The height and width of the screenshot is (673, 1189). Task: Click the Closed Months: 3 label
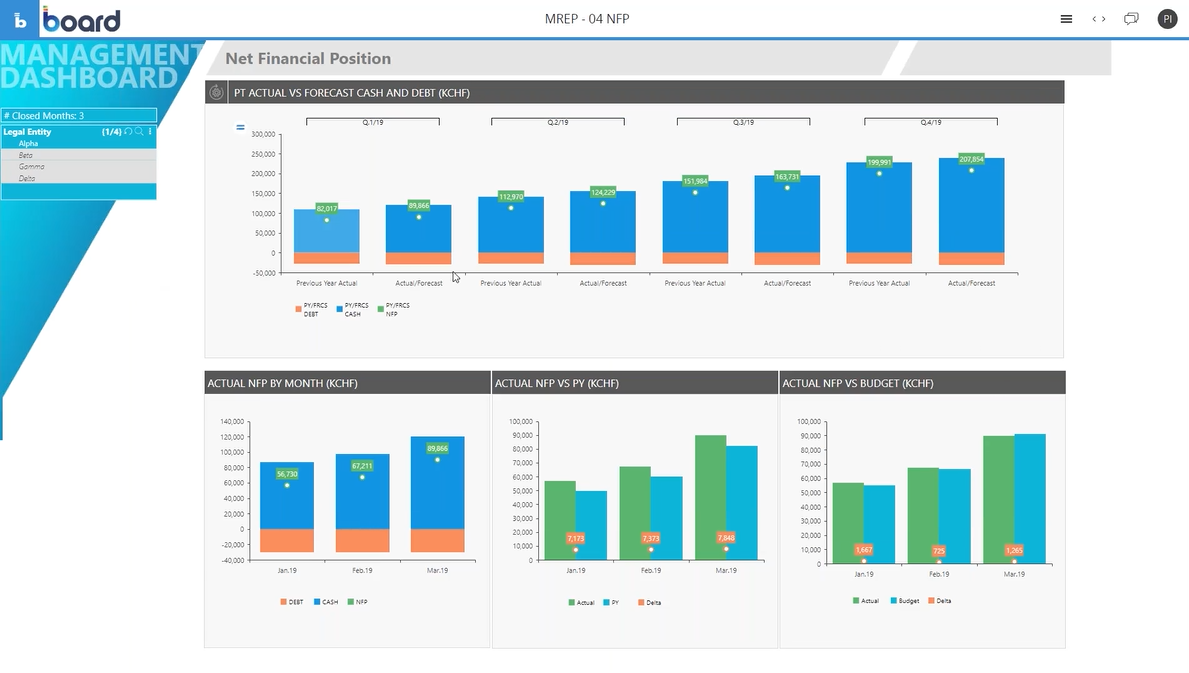78,116
